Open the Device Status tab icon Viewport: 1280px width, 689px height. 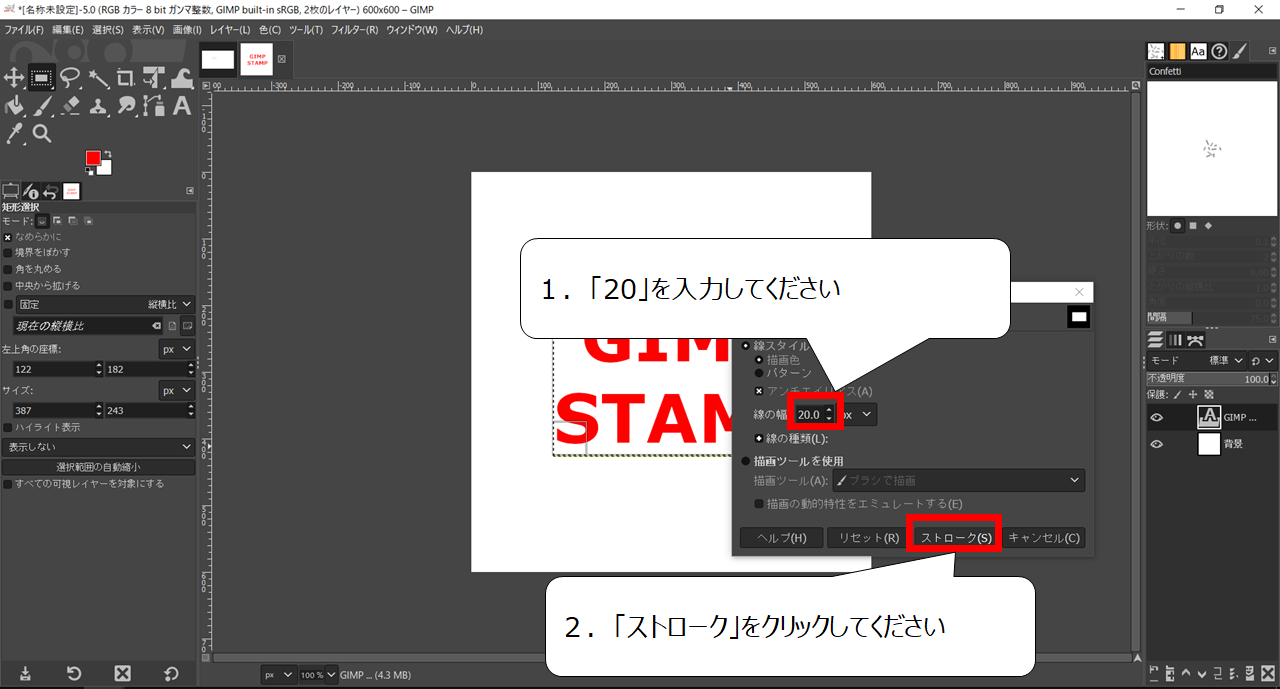pyautogui.click(x=31, y=191)
